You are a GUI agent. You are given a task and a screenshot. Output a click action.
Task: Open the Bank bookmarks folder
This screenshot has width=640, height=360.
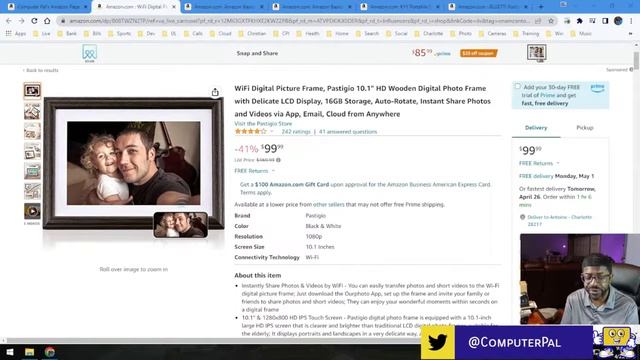(67, 33)
